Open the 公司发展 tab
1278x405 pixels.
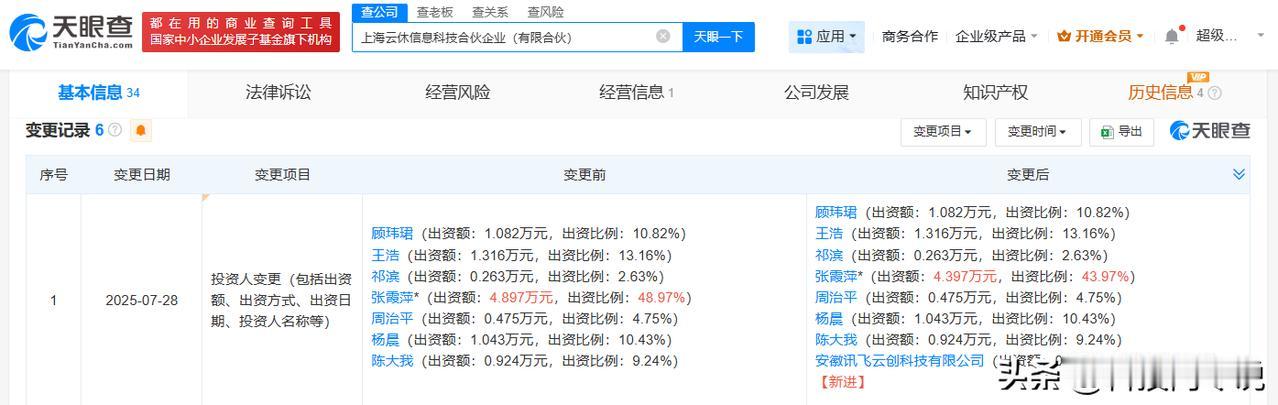(816, 92)
